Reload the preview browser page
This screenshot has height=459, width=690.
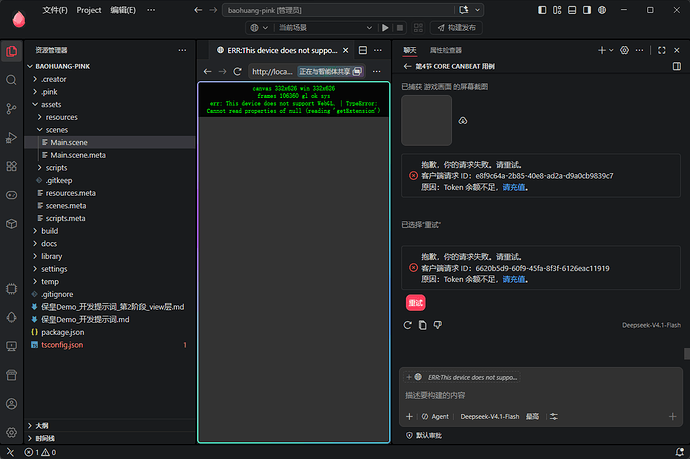[238, 71]
